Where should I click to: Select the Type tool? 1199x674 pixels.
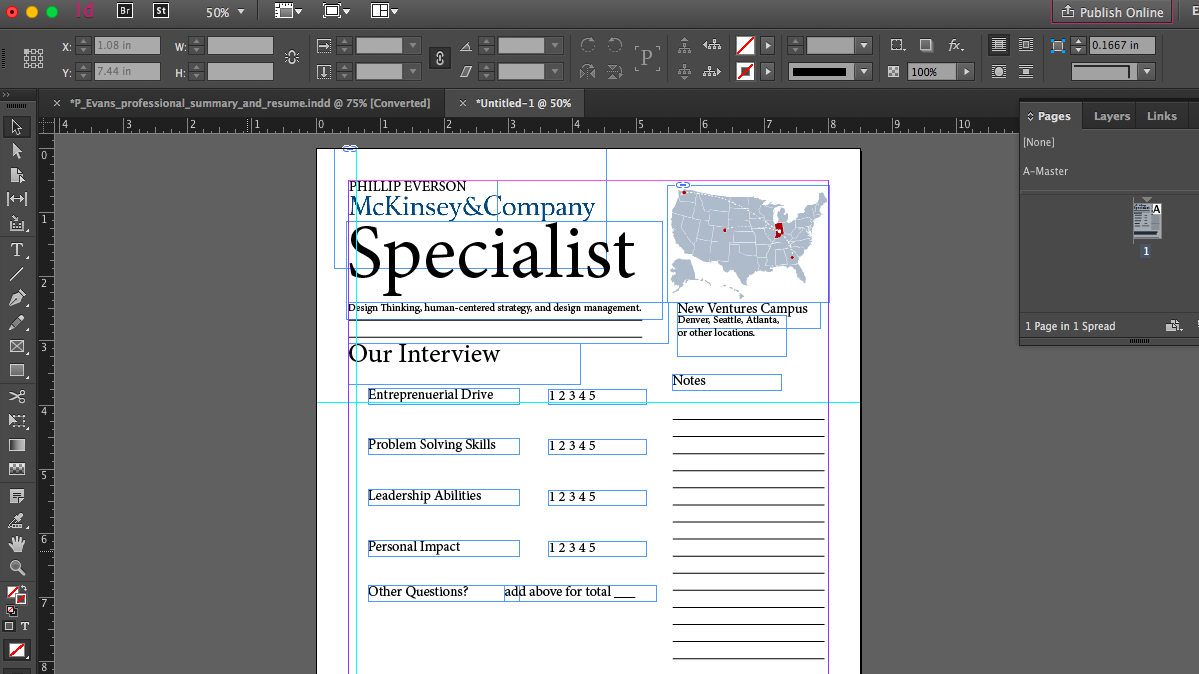click(x=16, y=250)
